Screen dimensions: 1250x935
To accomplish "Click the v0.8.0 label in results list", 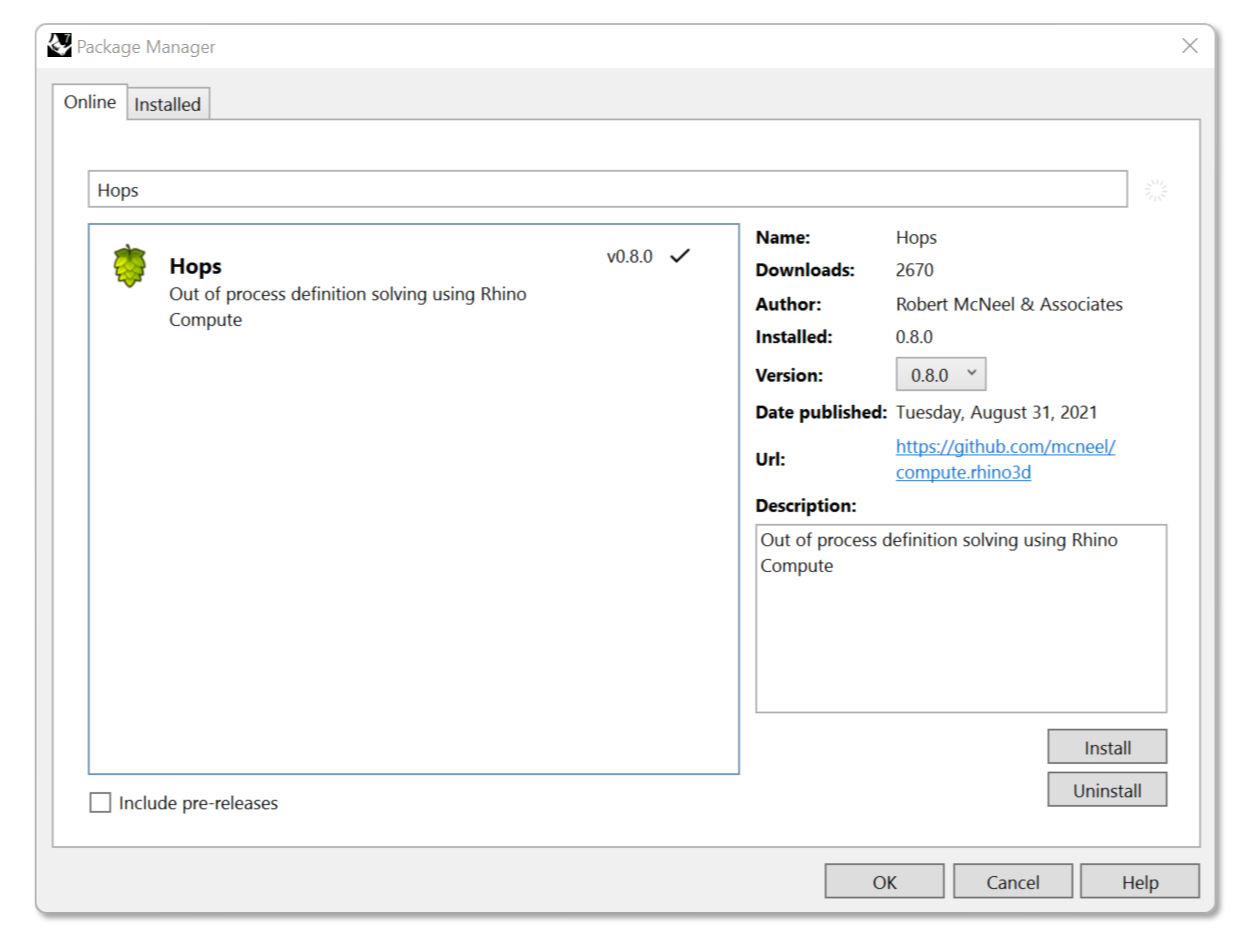I will click(x=629, y=257).
